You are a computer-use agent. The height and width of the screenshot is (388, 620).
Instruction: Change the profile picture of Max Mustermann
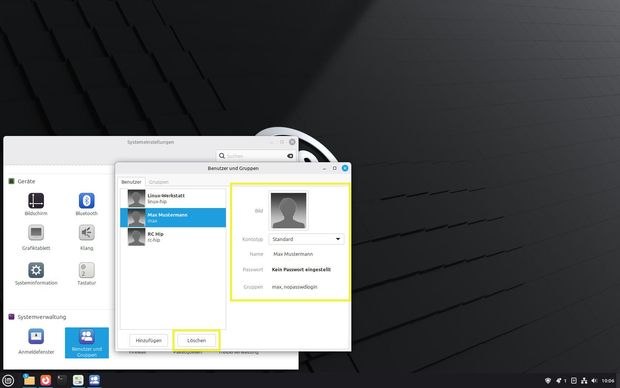tap(288, 211)
